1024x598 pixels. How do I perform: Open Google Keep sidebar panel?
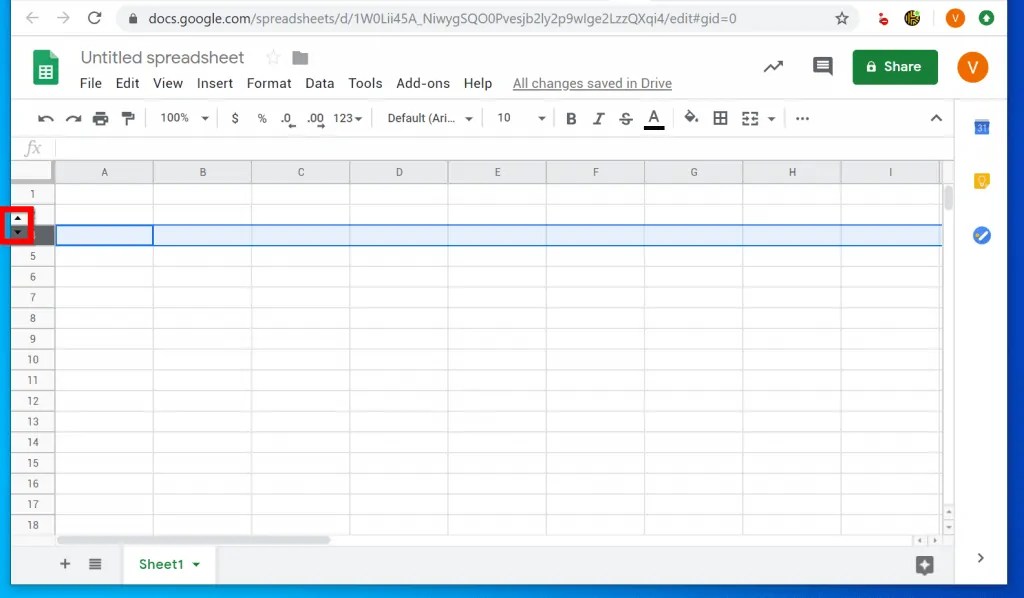[981, 180]
